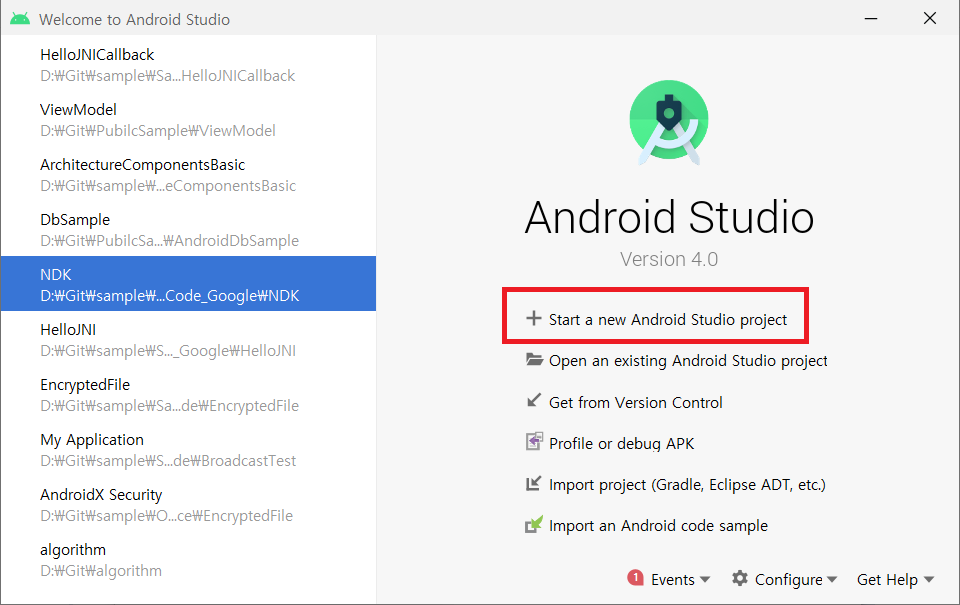Screen dimensions: 960x605
Task: Click the Configure gear icon
Action: (x=740, y=578)
